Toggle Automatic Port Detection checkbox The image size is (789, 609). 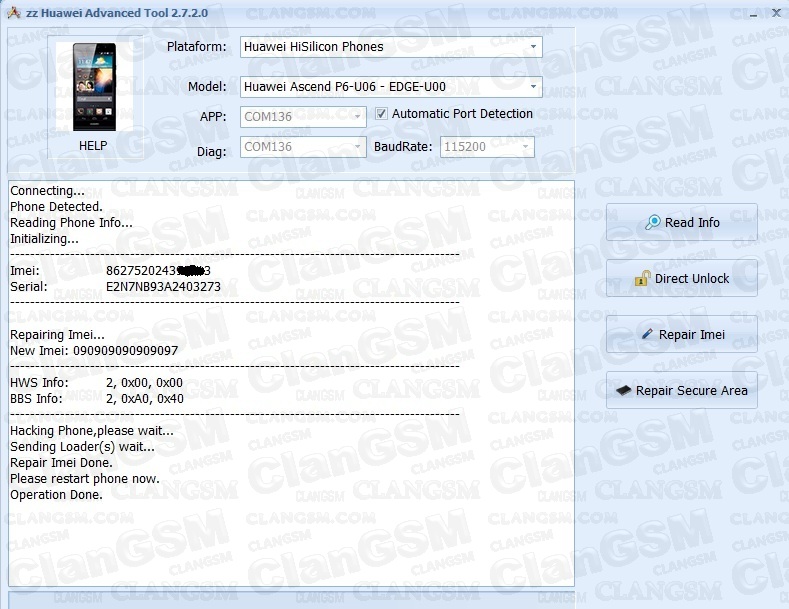coord(381,113)
